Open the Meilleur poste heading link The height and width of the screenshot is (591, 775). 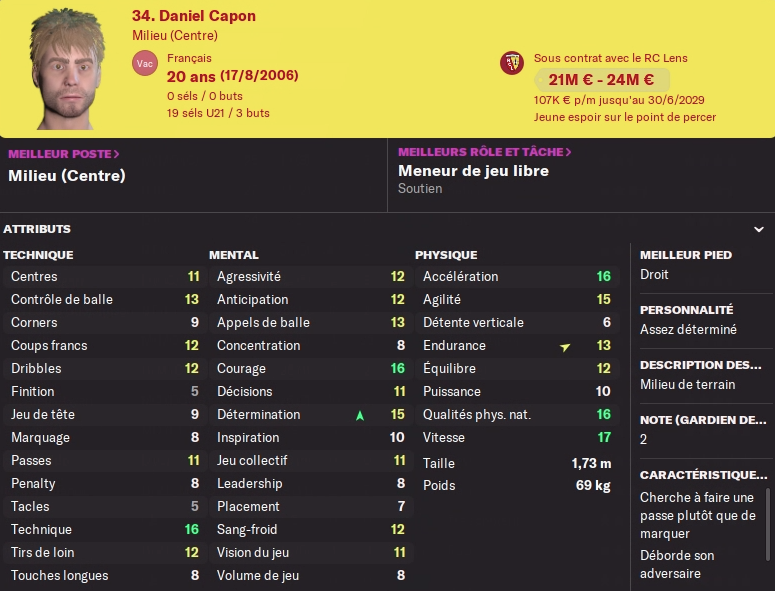(x=64, y=154)
